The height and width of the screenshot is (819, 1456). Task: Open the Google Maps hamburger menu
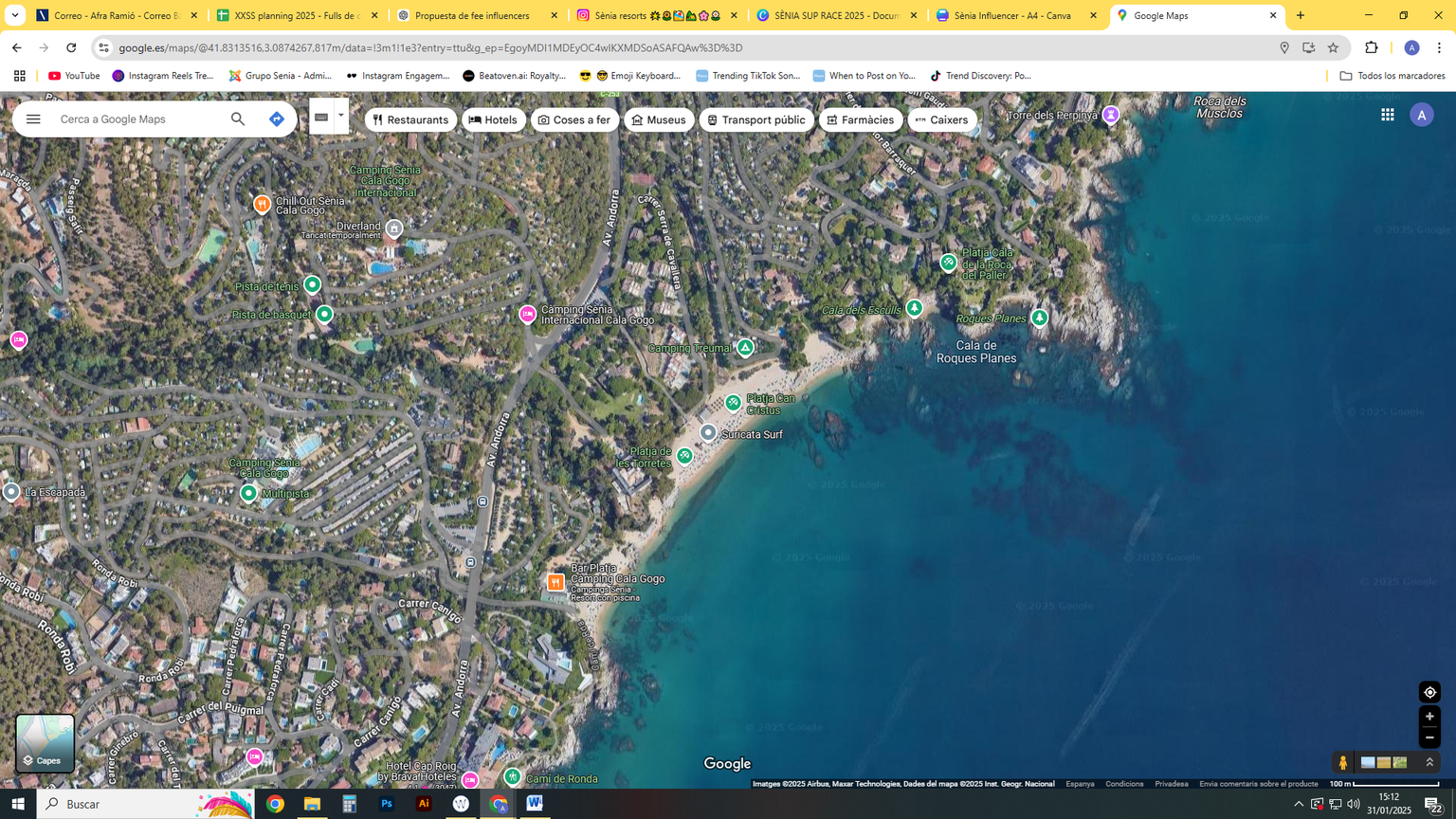[x=33, y=119]
